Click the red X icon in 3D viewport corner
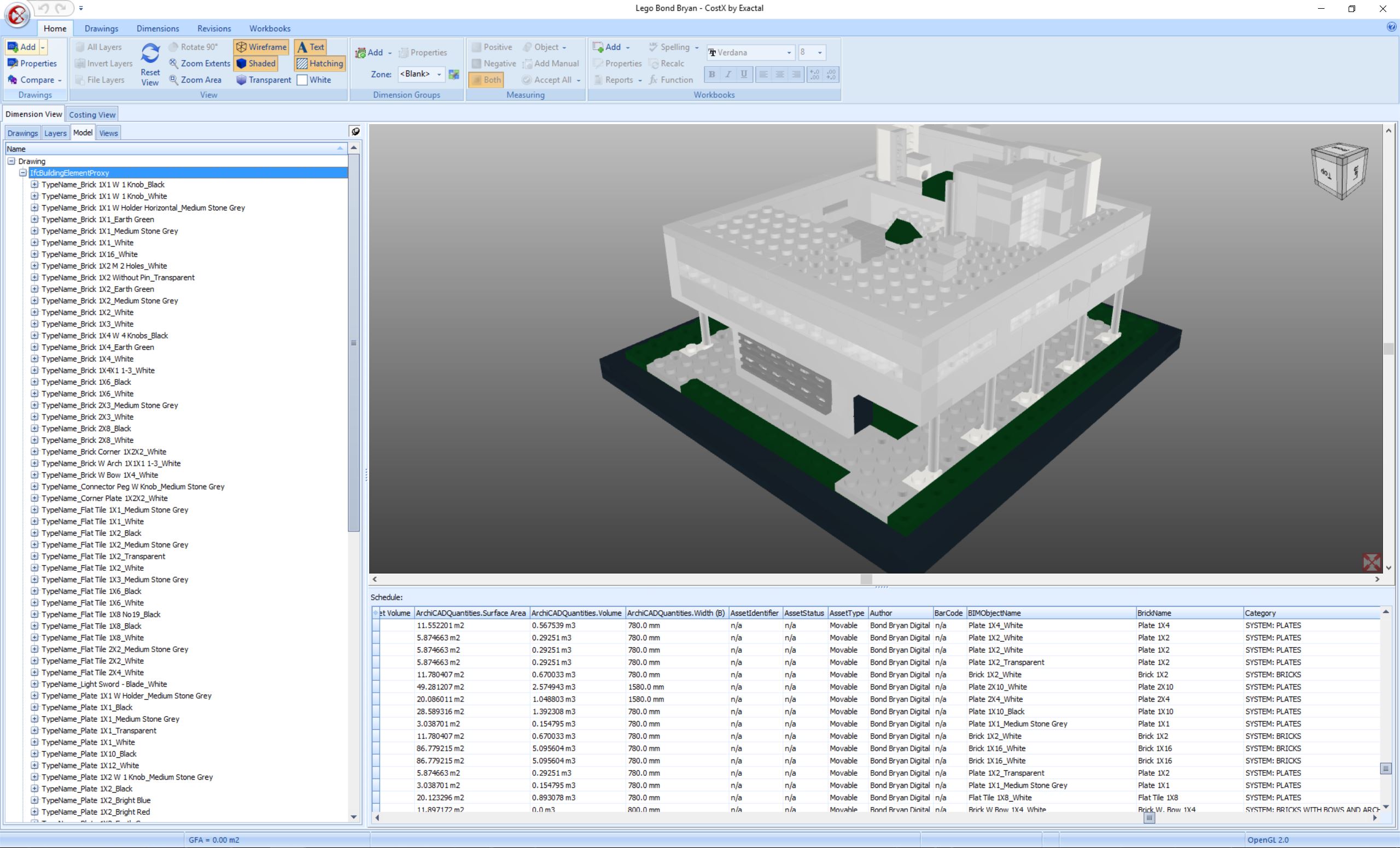Screen dimensions: 1400x848 coord(1371,562)
